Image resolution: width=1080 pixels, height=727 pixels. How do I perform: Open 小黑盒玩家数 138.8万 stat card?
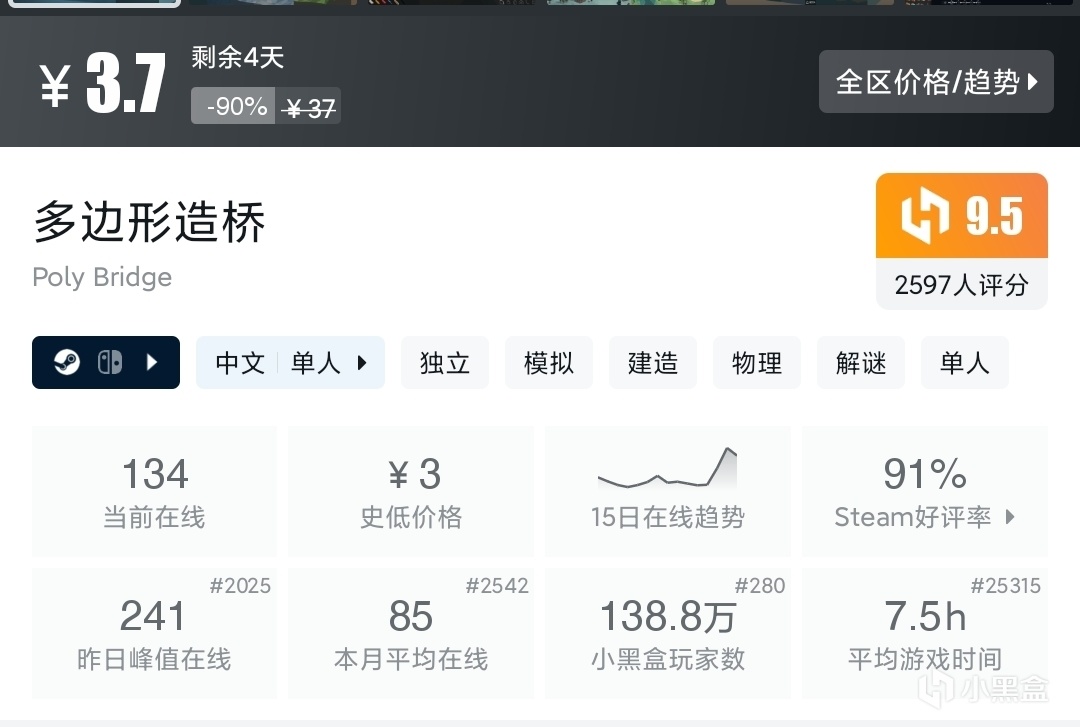(x=667, y=633)
